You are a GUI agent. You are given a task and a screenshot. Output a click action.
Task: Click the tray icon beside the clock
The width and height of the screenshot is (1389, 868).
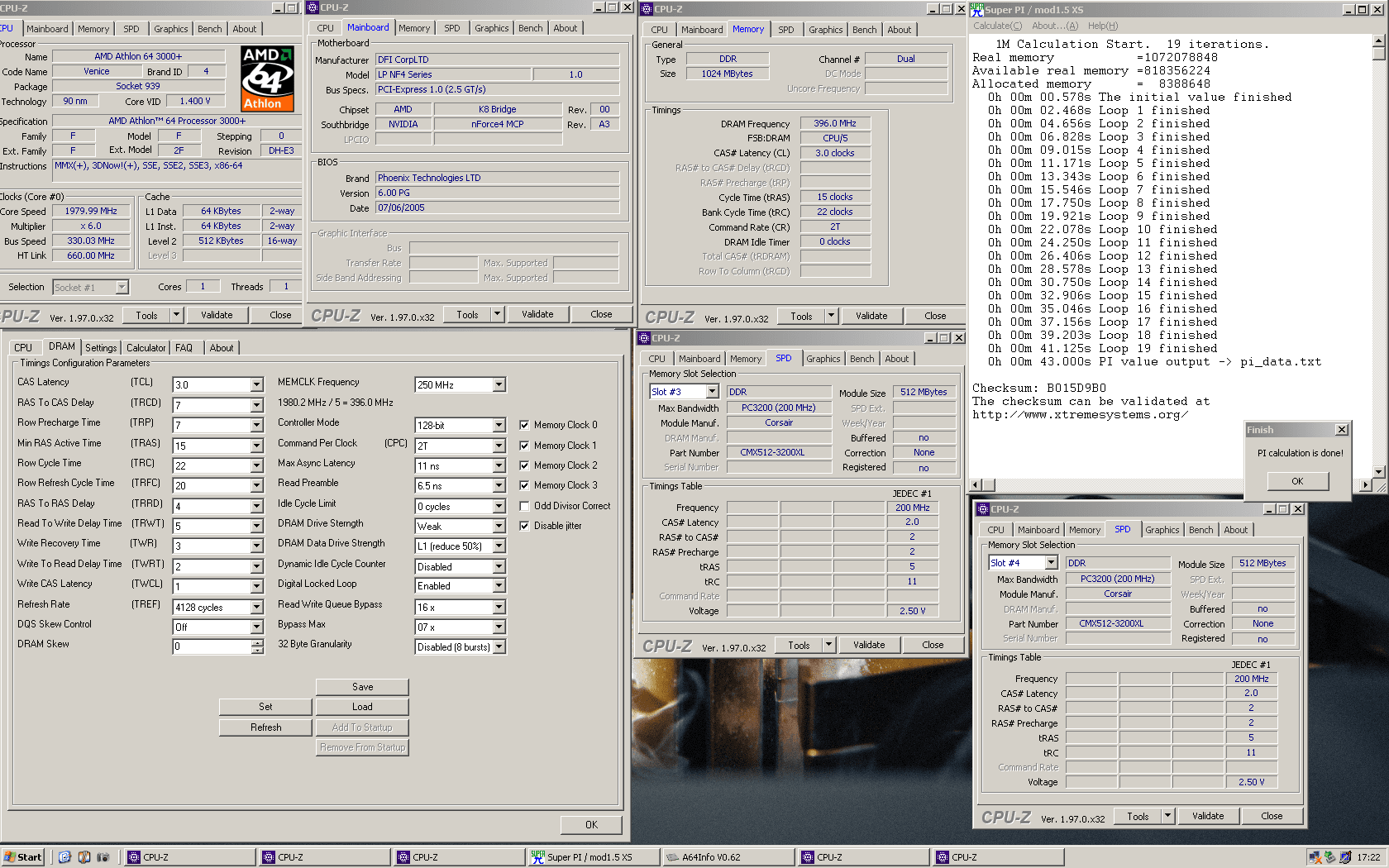pos(1345,857)
